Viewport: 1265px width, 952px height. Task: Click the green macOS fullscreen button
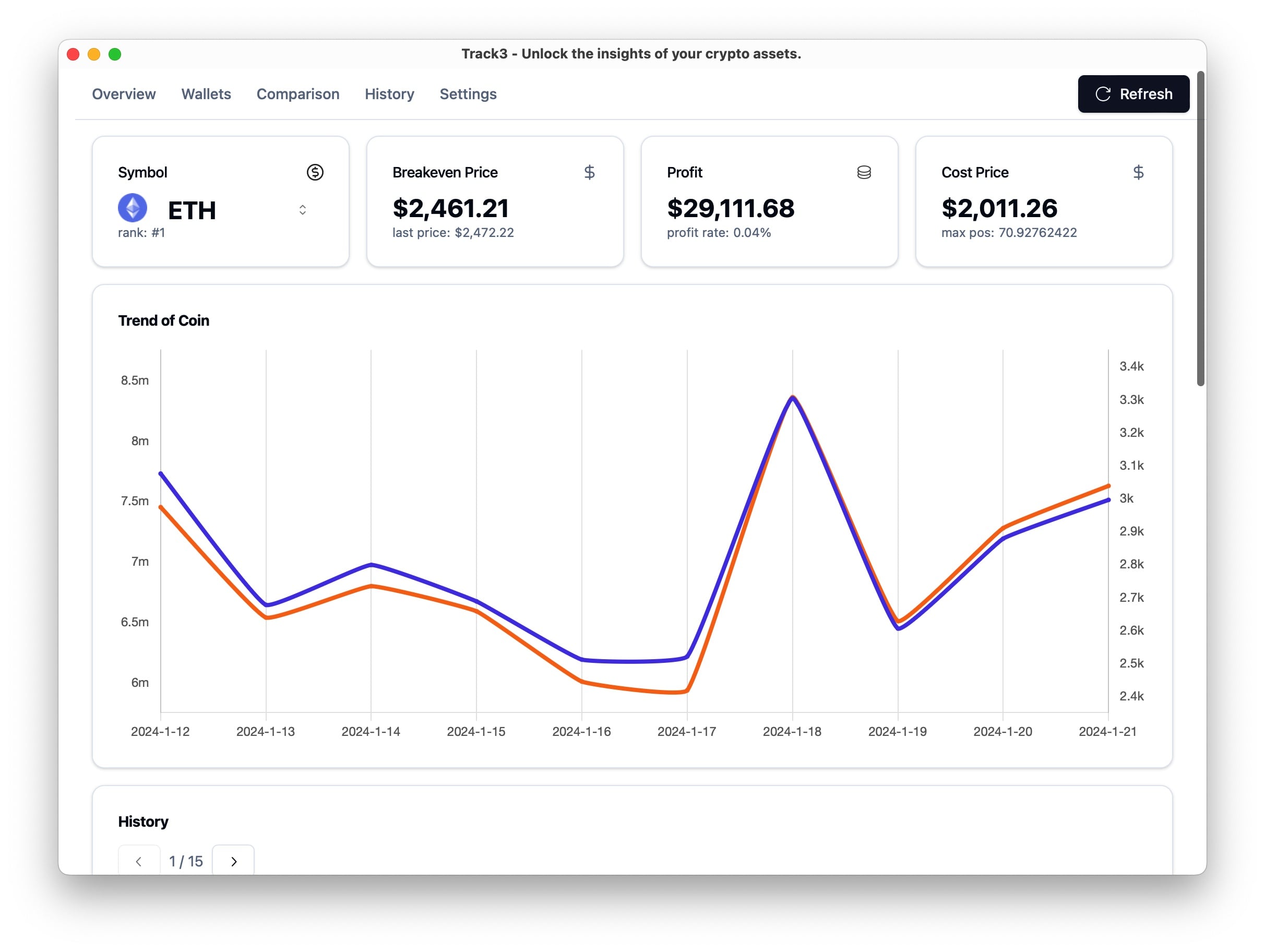click(x=115, y=54)
